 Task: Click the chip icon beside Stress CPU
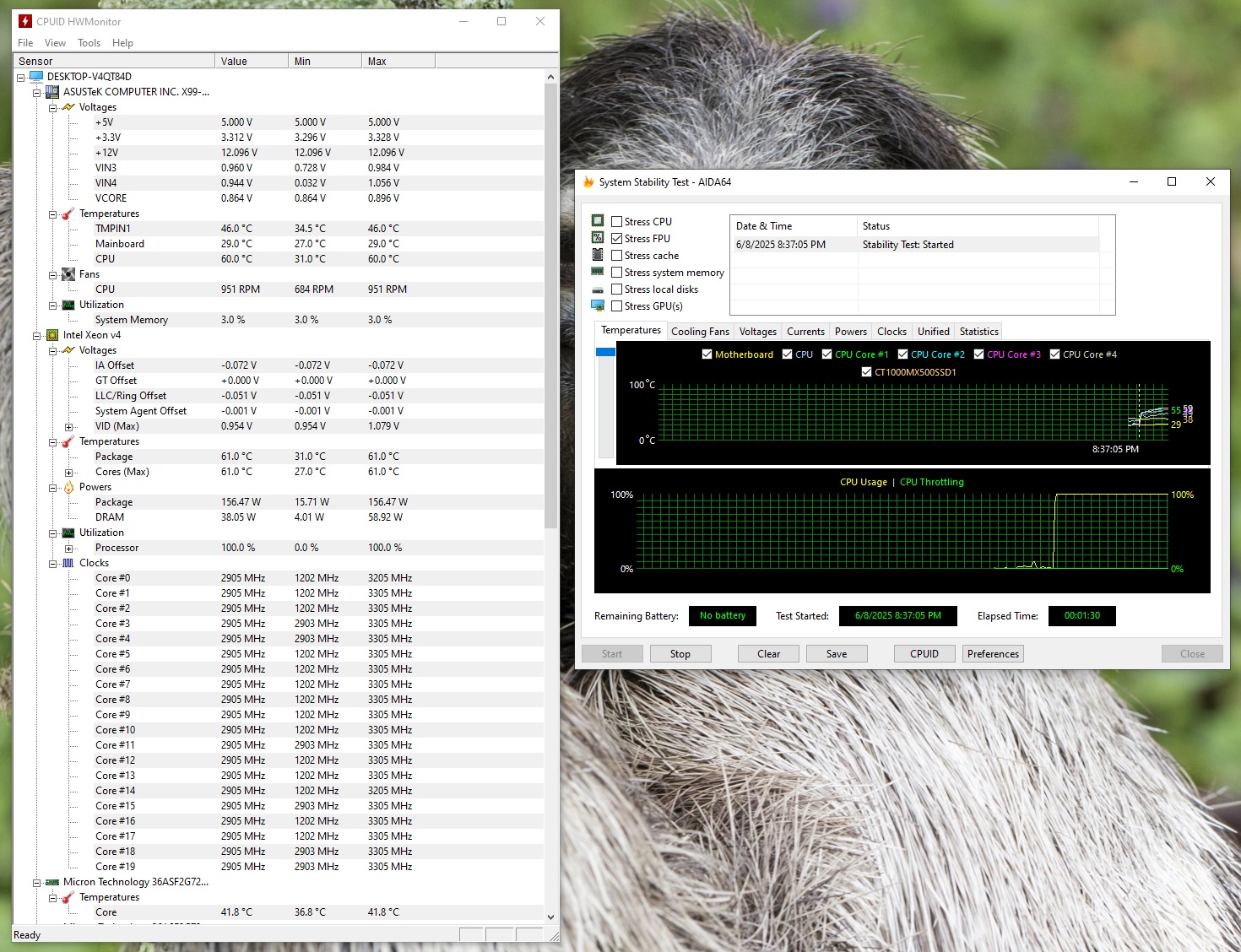(x=598, y=221)
